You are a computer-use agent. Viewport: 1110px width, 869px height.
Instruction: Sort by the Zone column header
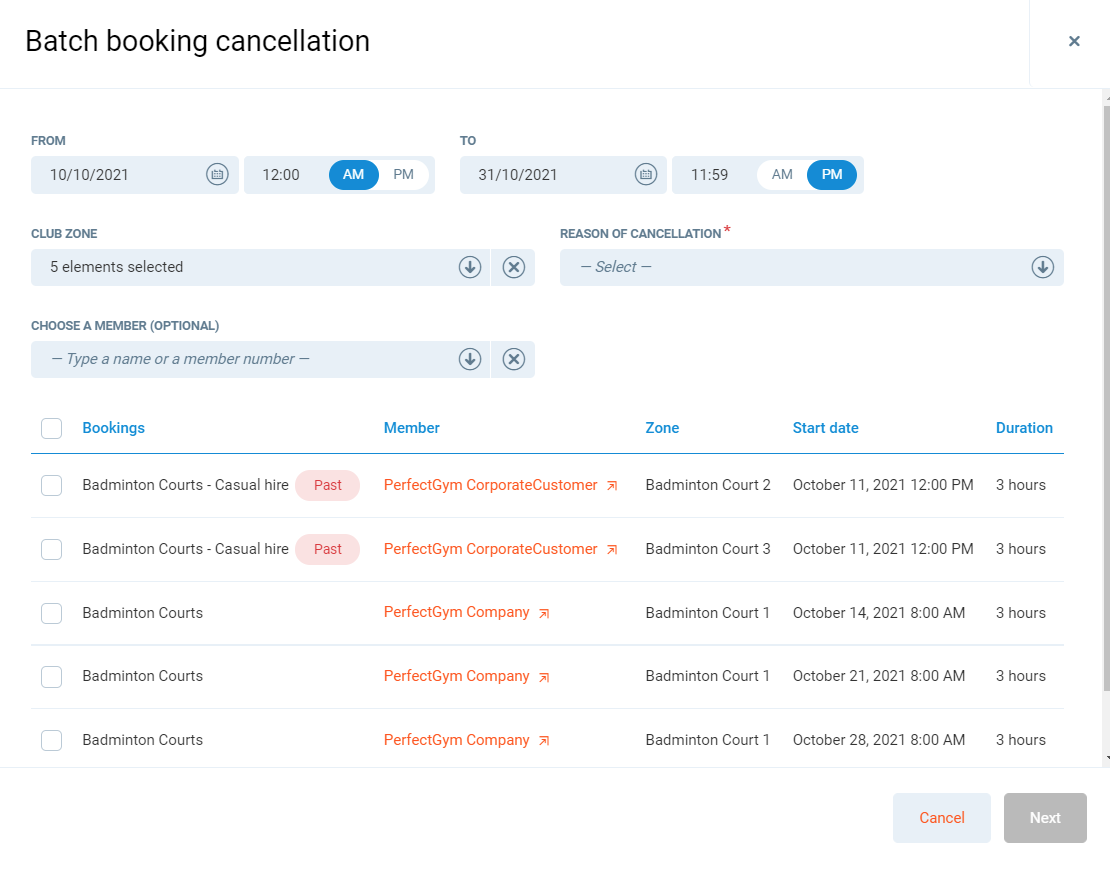coord(662,428)
